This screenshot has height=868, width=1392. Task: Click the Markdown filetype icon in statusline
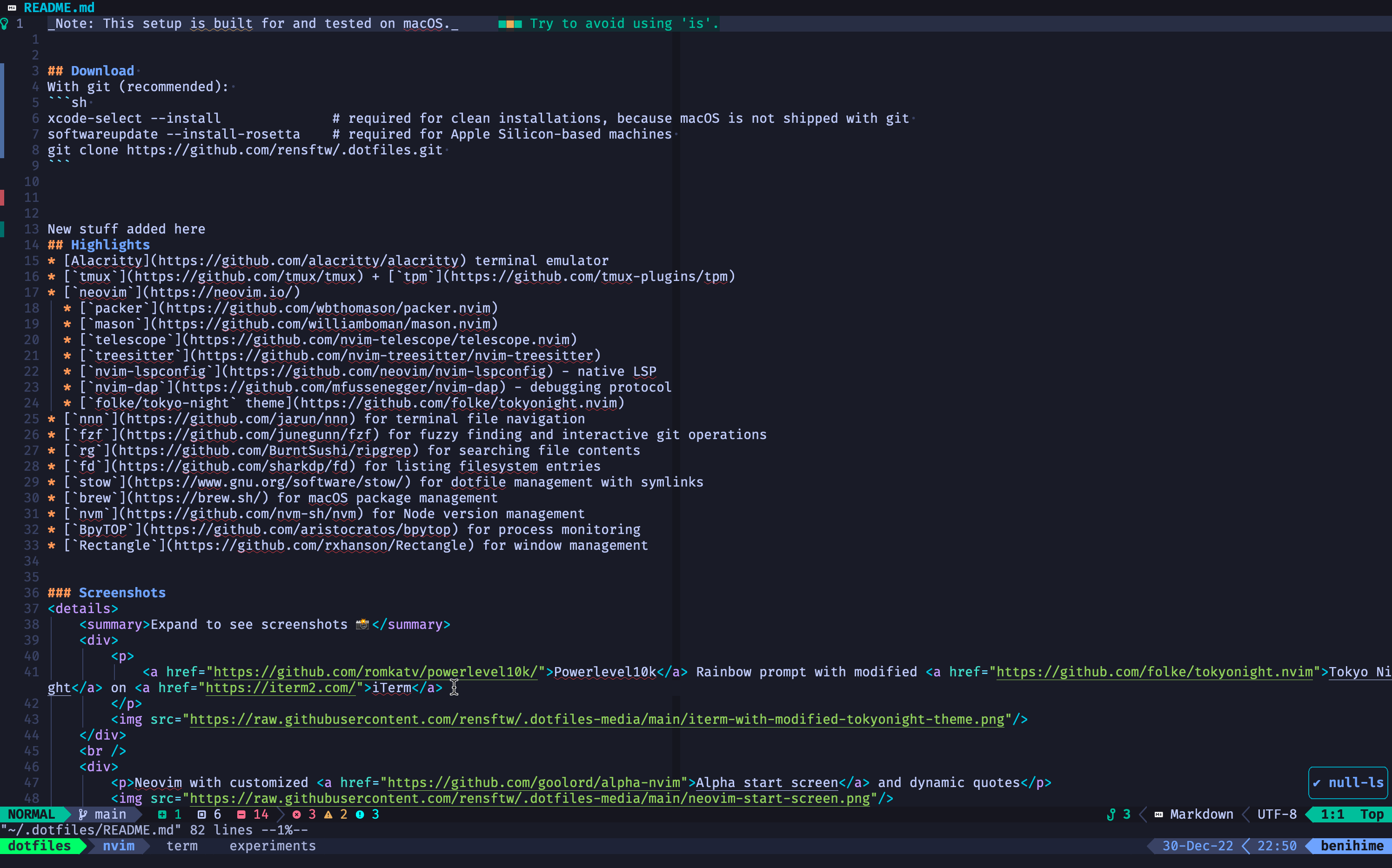click(1159, 814)
